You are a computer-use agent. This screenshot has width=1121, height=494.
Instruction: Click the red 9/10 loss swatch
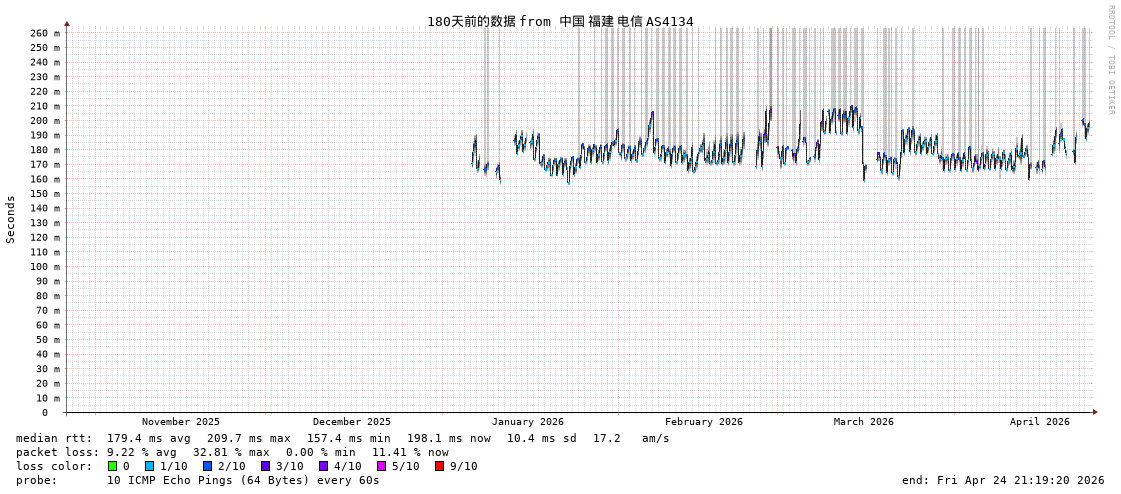tap(440, 466)
